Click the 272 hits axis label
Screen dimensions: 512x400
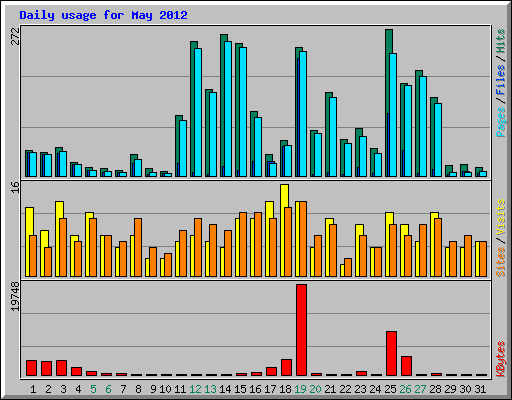pyautogui.click(x=15, y=37)
